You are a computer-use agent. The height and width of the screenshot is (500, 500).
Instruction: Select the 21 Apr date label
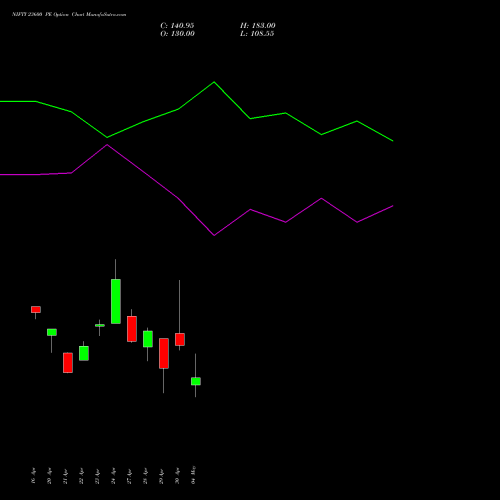coord(65,476)
